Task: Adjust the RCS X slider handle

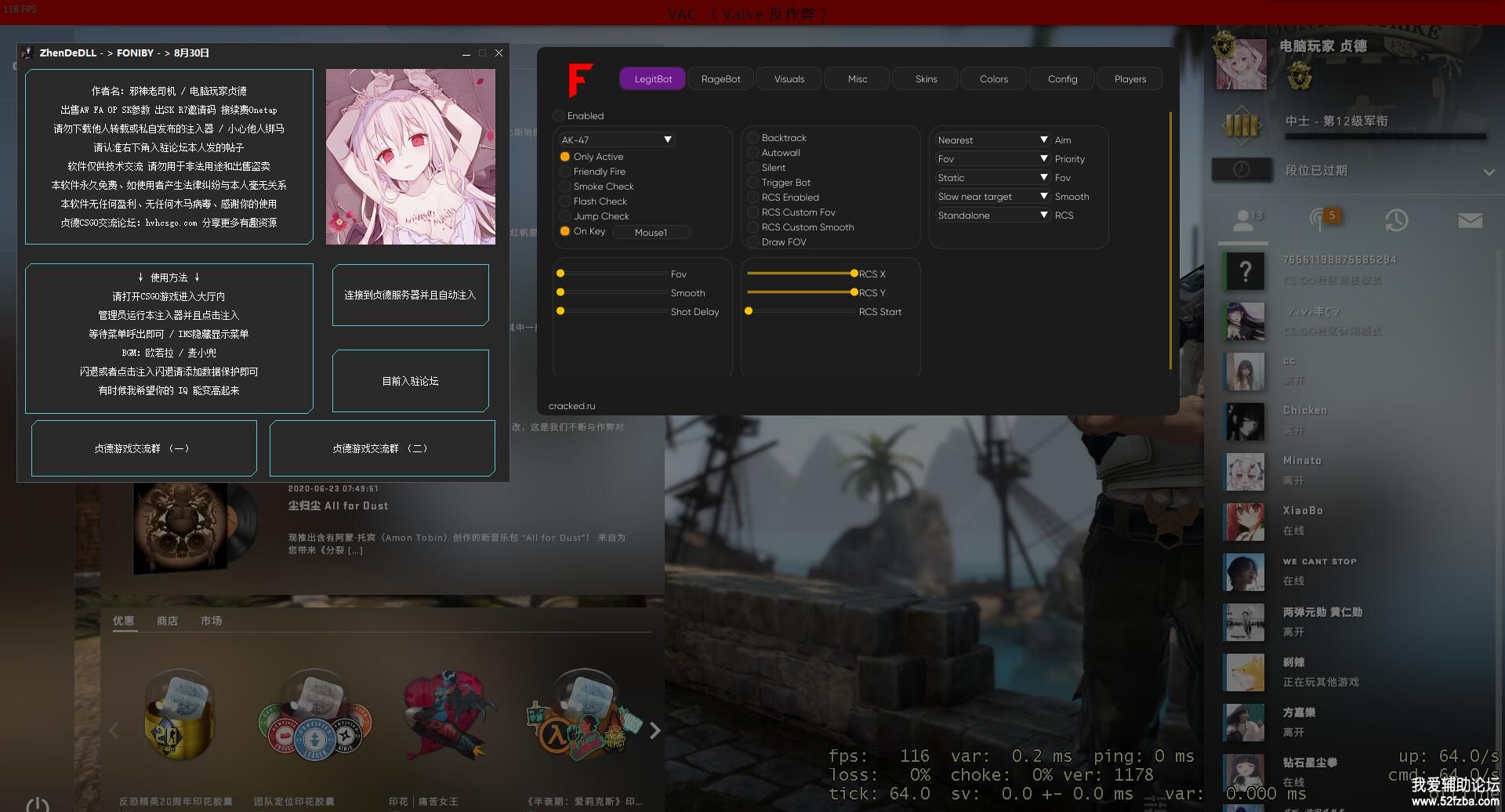Action: point(854,274)
